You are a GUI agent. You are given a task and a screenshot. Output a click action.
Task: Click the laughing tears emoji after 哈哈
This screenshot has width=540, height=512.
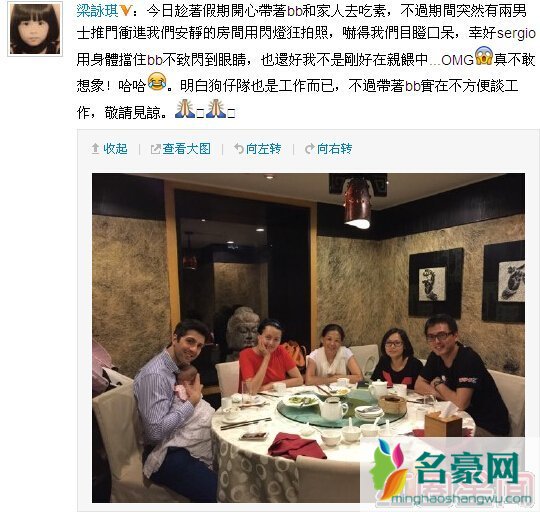[x=157, y=82]
